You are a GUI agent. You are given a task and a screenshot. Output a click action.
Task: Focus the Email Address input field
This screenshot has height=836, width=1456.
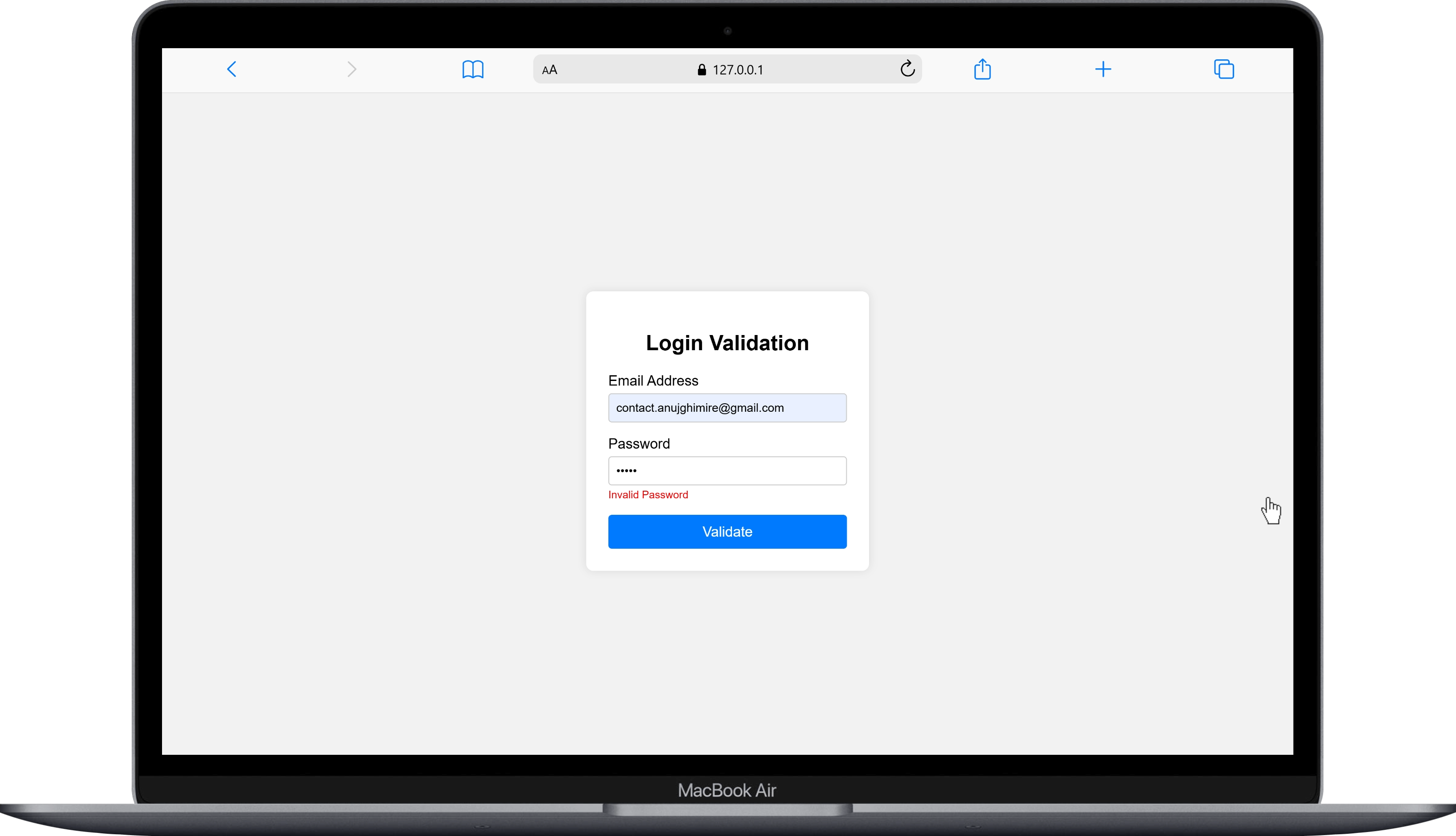point(727,408)
